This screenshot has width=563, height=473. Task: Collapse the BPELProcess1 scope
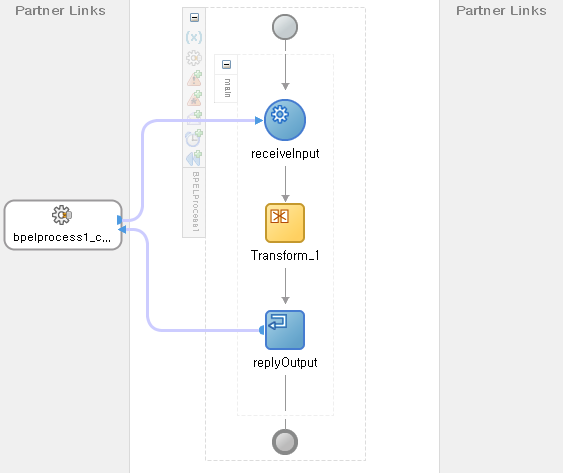coord(194,17)
